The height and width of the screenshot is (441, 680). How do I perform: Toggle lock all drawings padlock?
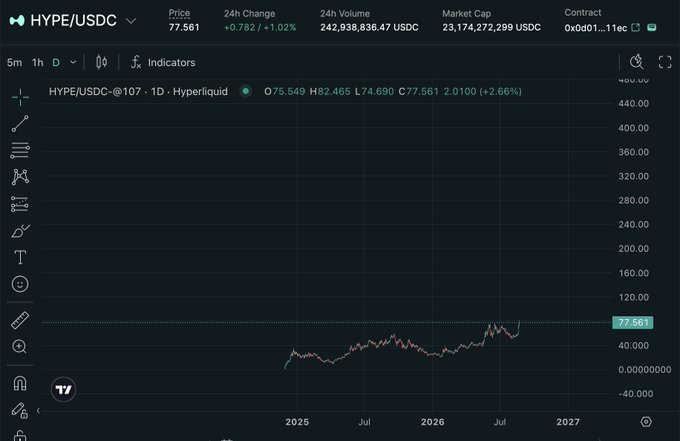point(20,435)
